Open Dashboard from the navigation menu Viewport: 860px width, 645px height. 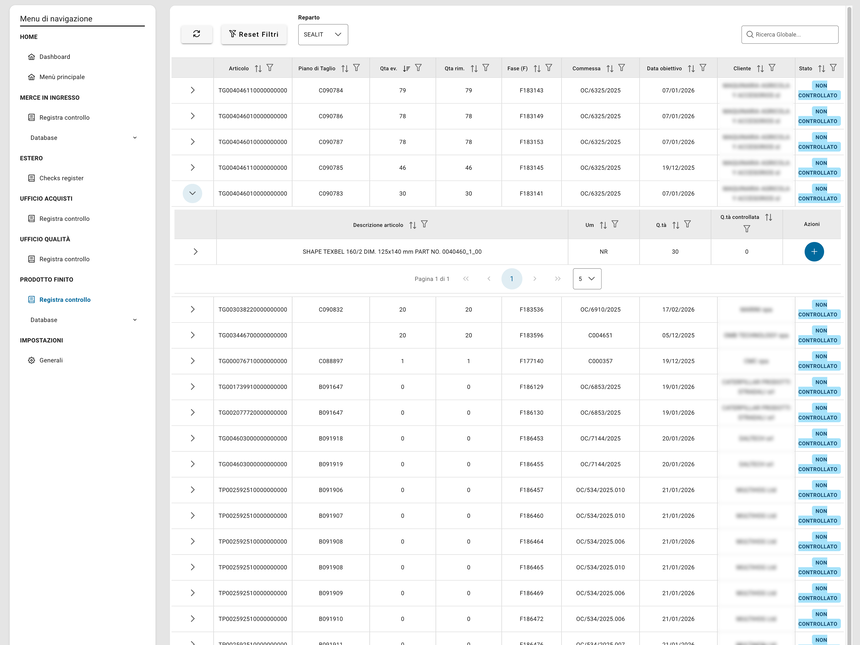(54, 57)
